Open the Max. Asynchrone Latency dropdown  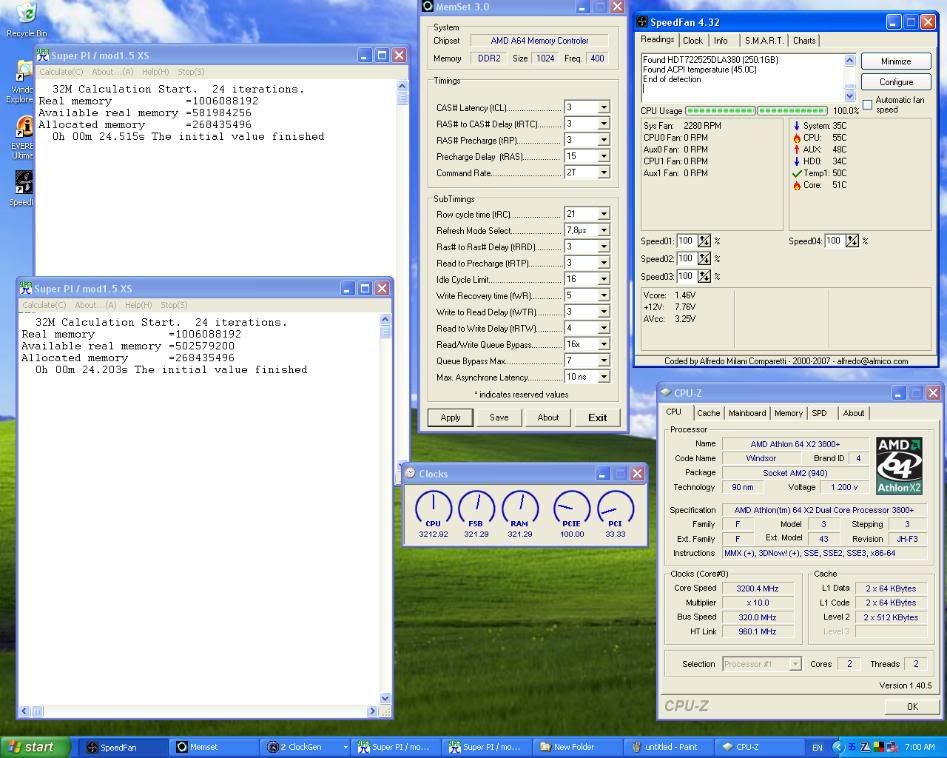(x=603, y=377)
